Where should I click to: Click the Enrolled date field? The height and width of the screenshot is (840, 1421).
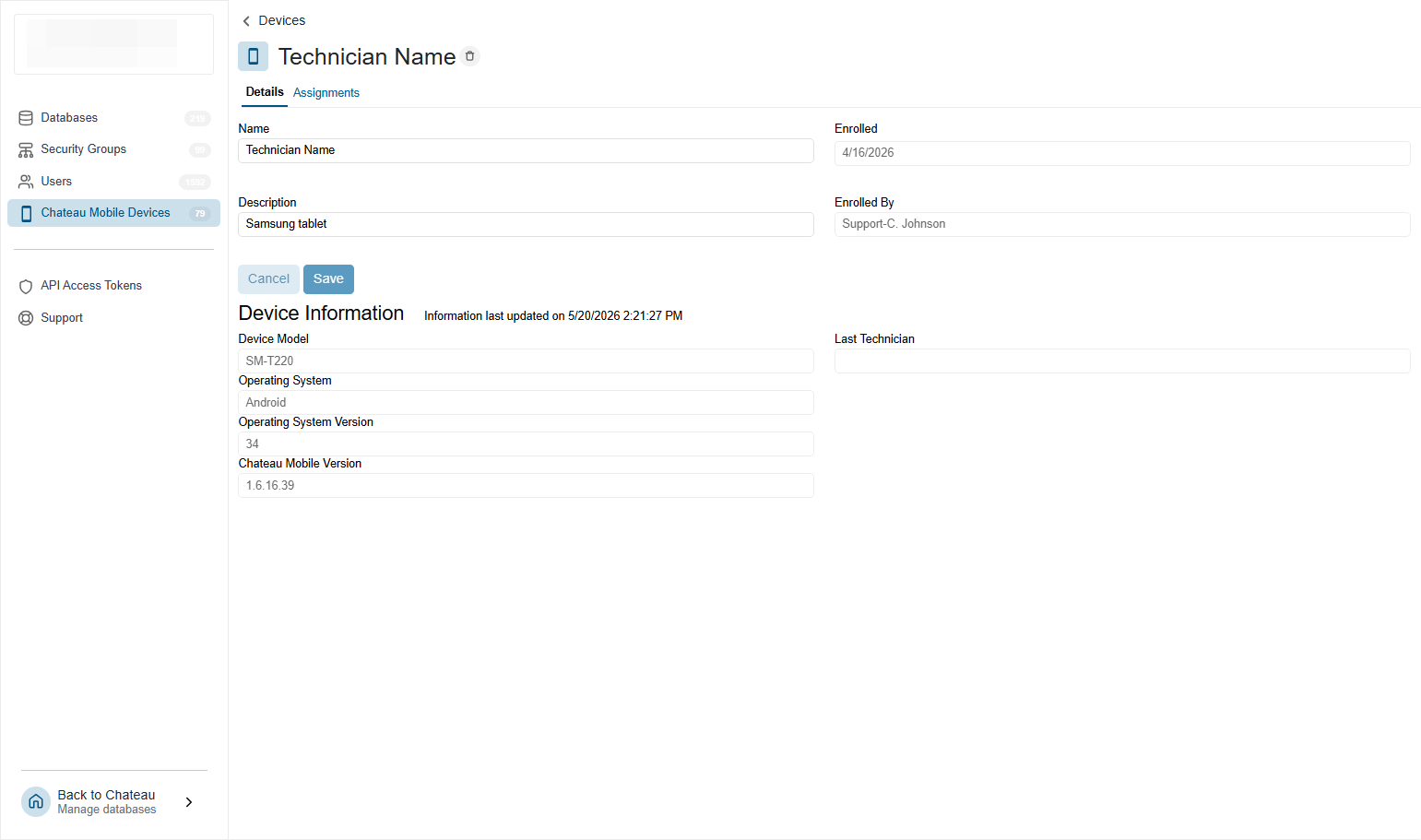click(1122, 153)
